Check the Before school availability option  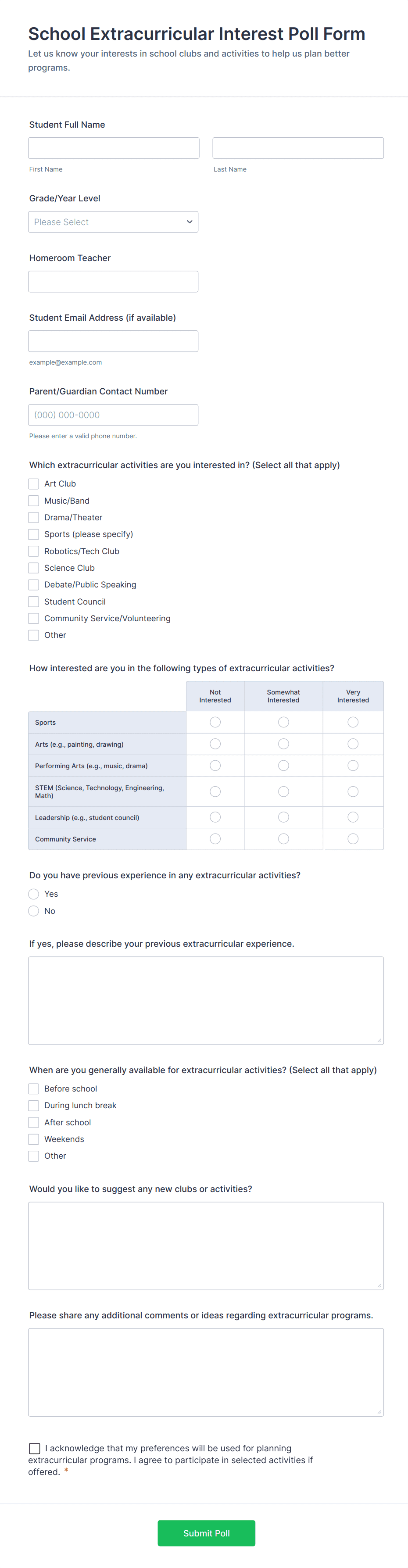33,1088
